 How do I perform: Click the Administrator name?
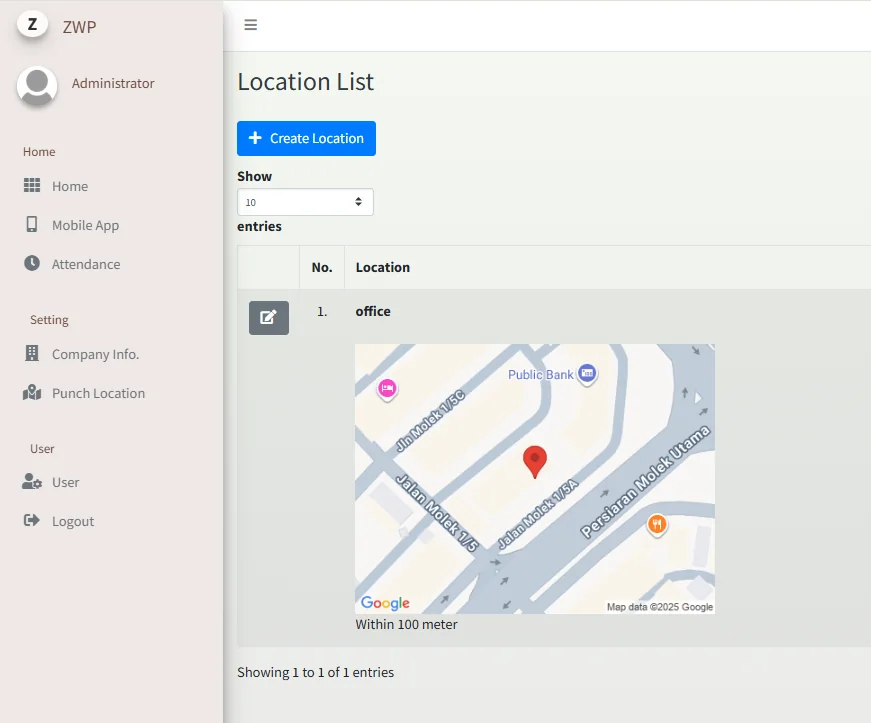[x=113, y=83]
